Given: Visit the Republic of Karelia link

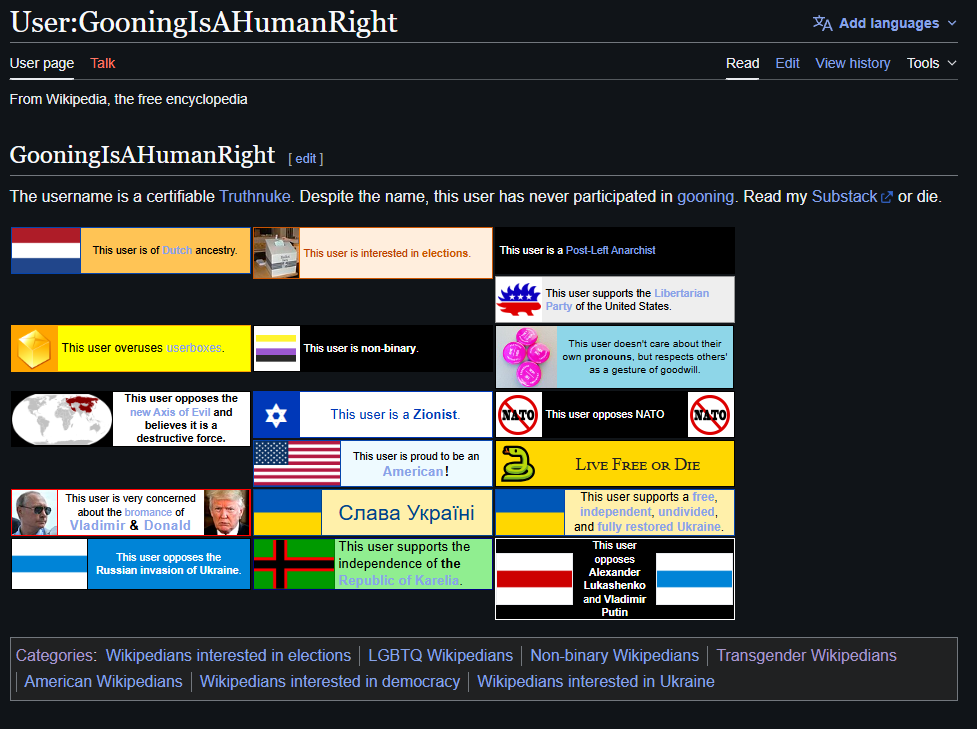Looking at the screenshot, I should (398, 580).
